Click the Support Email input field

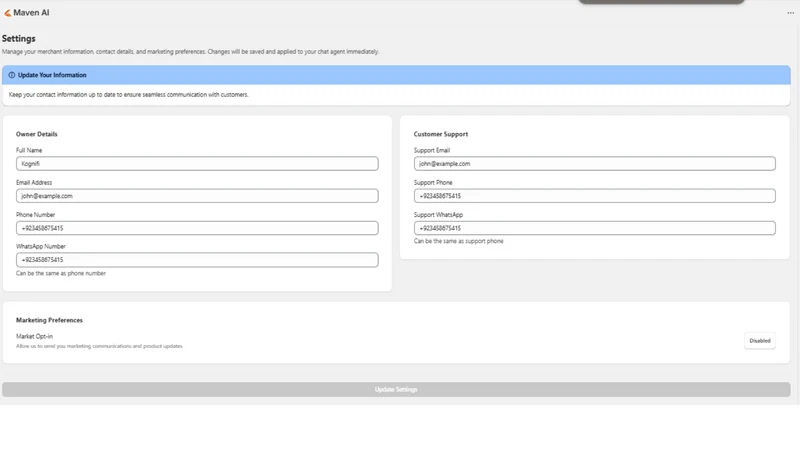point(594,164)
